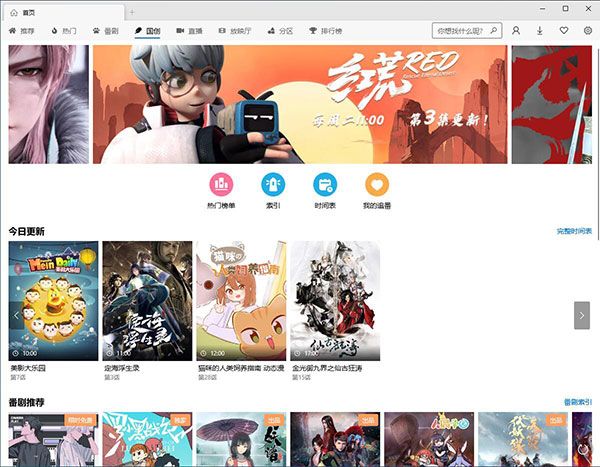600x467 pixels.
Task: Open the umbrella girl recommended card
Action: 241,439
